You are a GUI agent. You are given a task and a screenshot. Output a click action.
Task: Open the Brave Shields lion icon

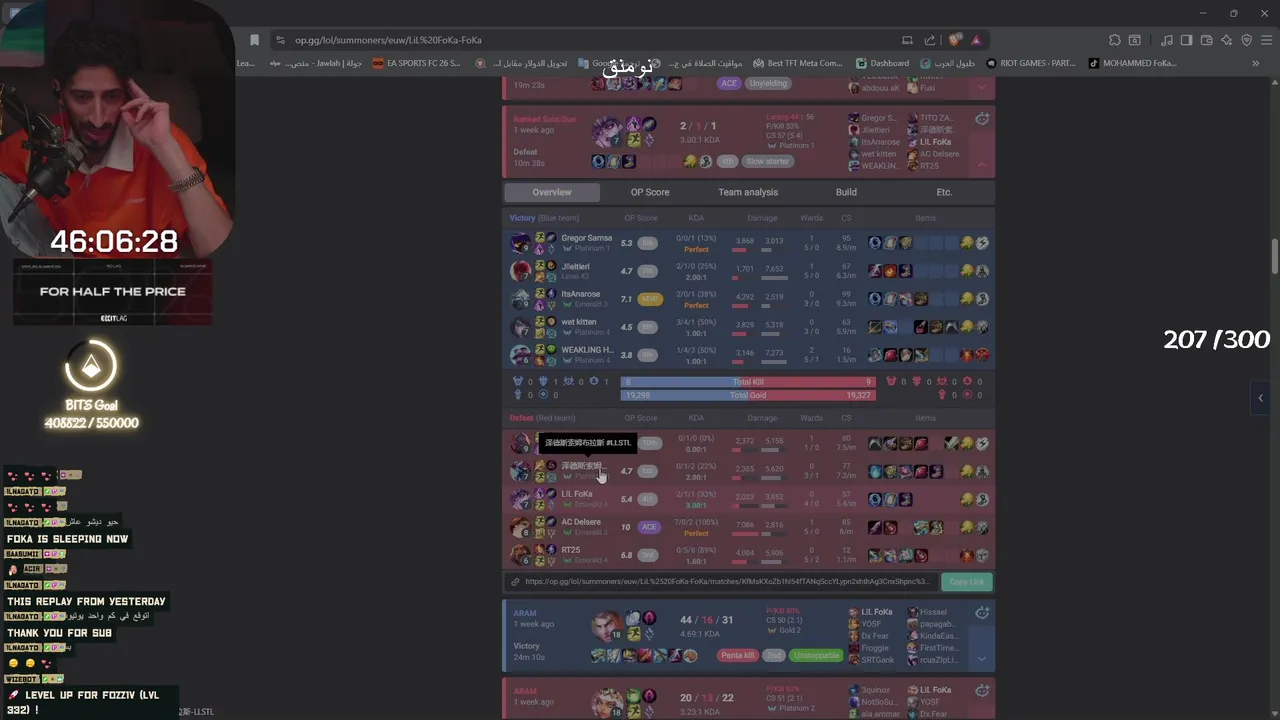tap(955, 40)
